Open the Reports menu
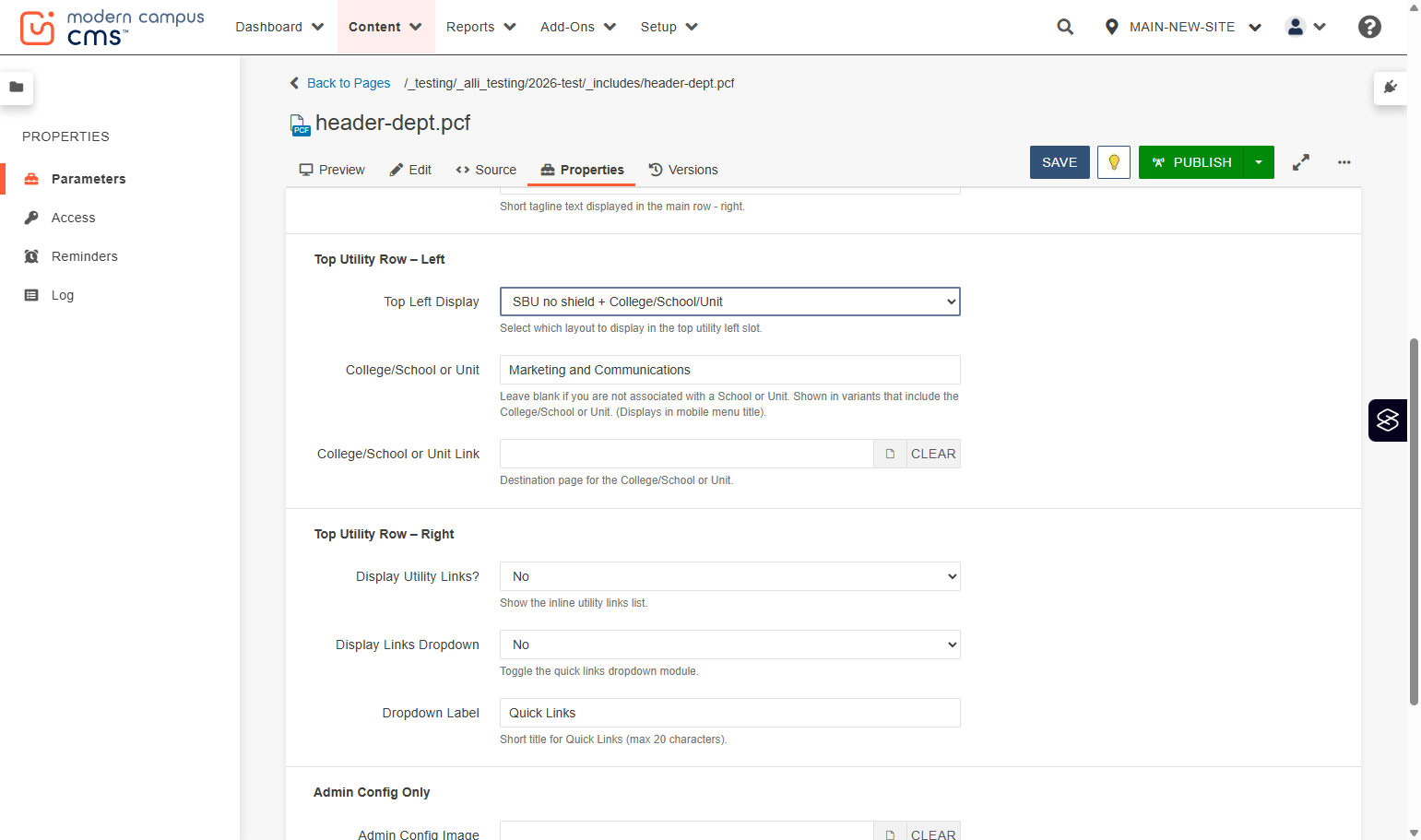 point(480,27)
